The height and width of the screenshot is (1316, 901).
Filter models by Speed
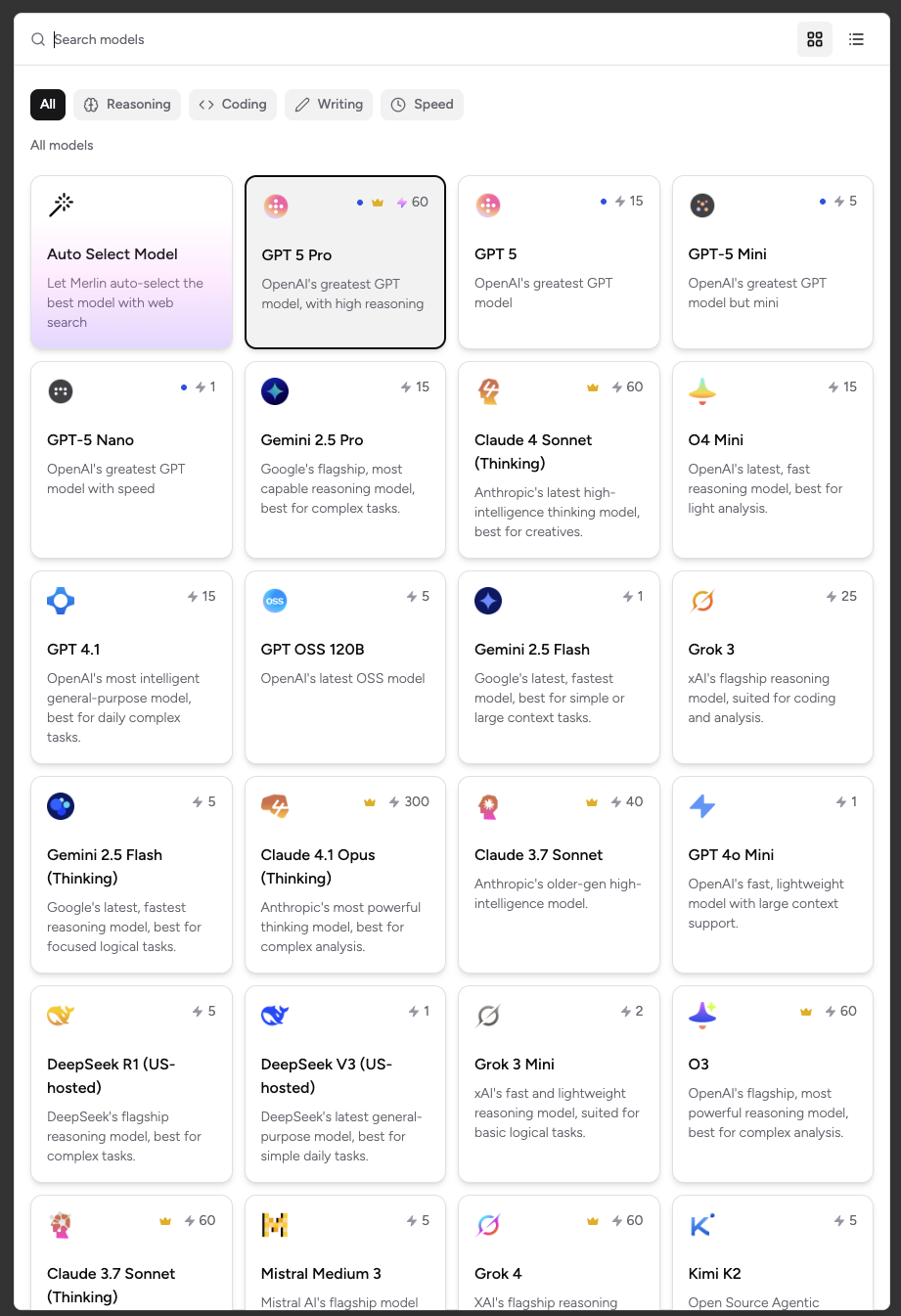coord(422,105)
